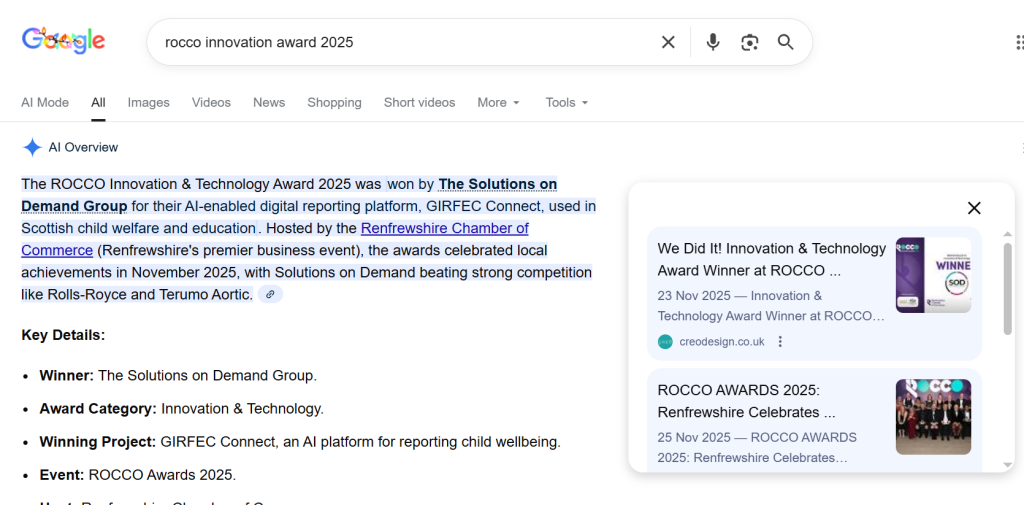
Task: Click the source link chip icon
Action: (270, 295)
